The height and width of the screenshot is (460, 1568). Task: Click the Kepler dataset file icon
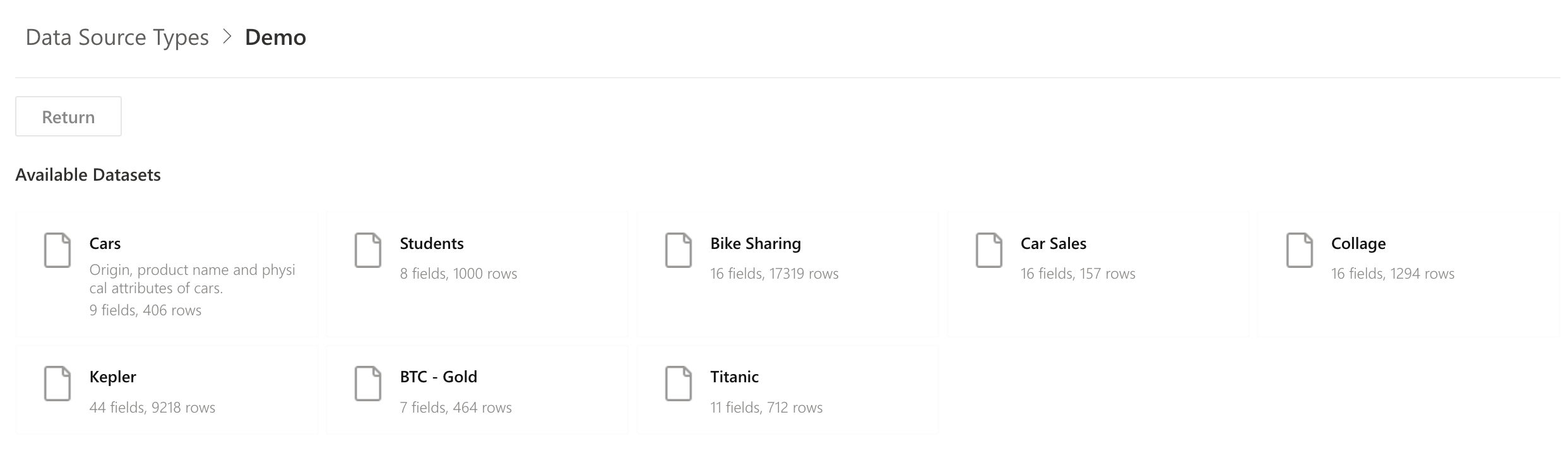(x=57, y=384)
